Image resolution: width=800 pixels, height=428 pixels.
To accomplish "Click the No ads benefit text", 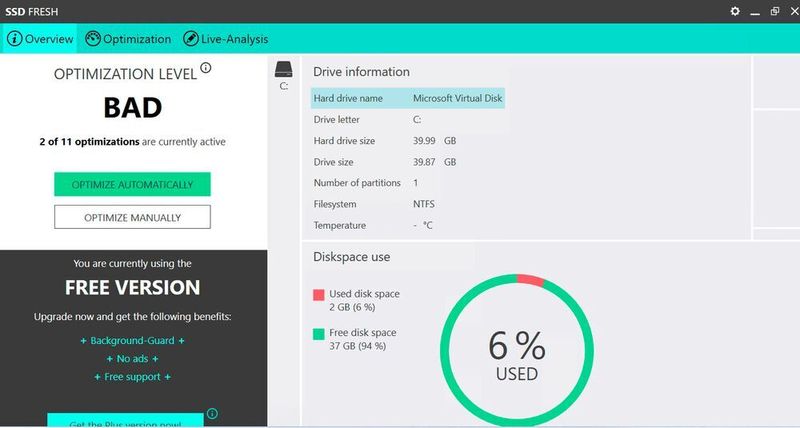I will (x=132, y=359).
